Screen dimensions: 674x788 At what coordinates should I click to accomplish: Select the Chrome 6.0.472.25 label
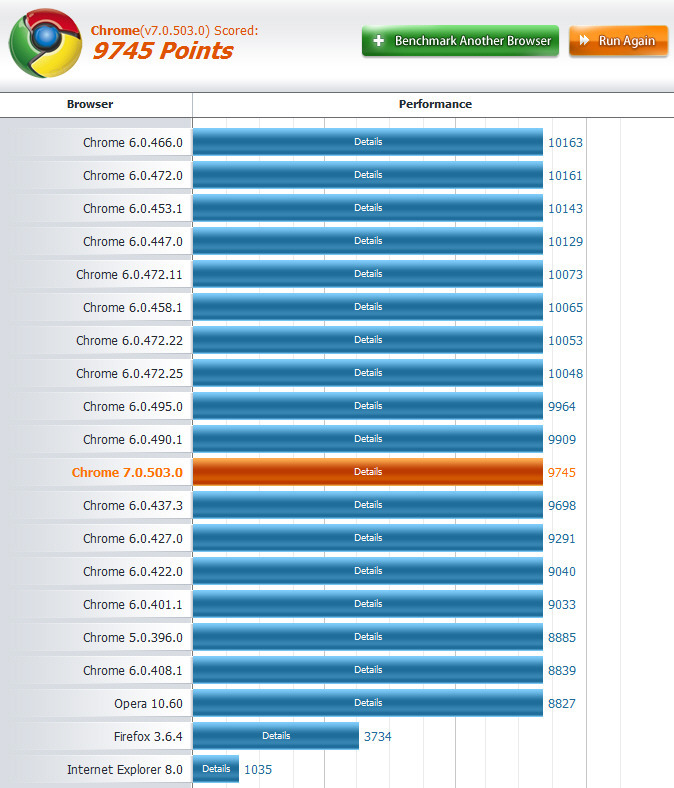coord(129,374)
